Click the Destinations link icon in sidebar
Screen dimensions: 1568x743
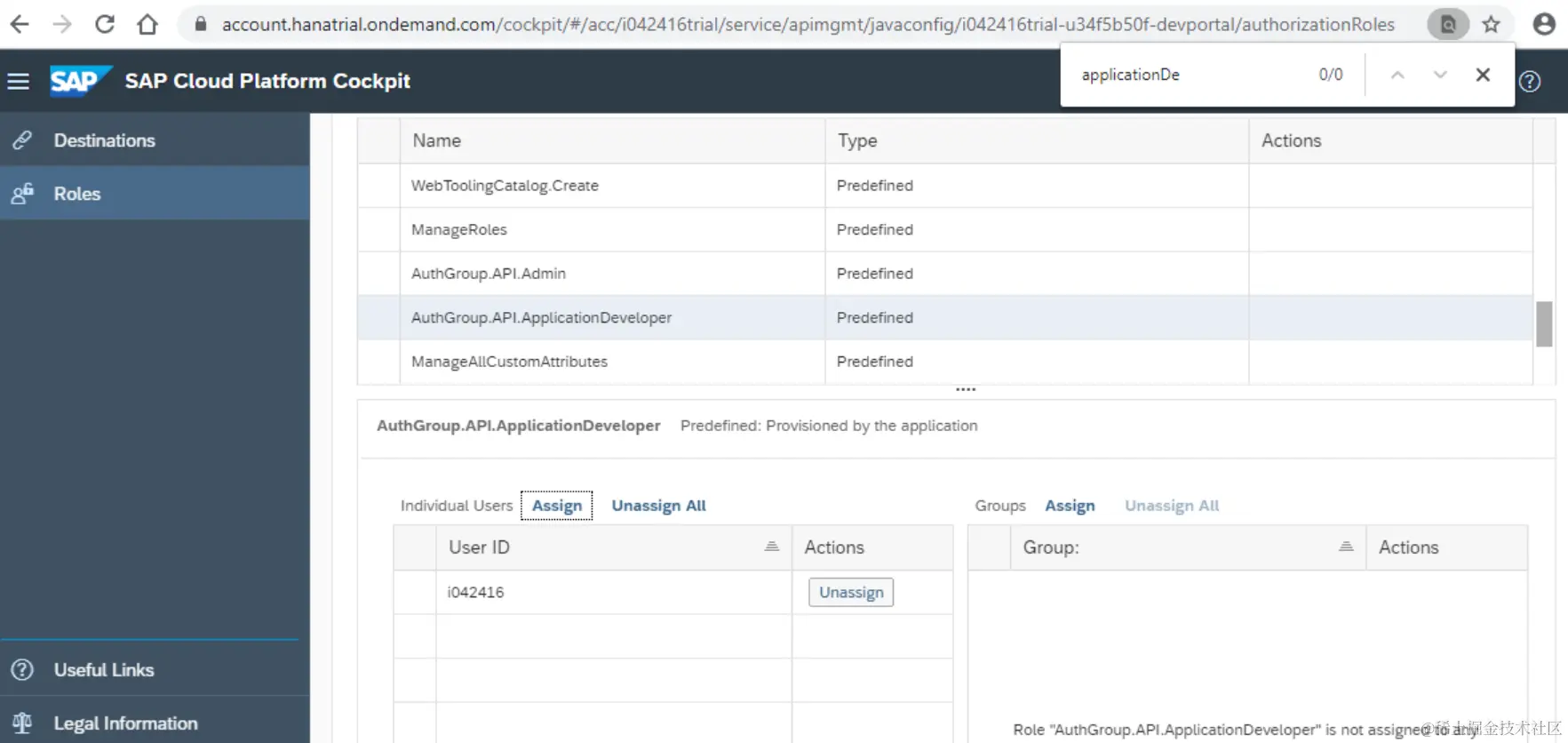(x=22, y=140)
